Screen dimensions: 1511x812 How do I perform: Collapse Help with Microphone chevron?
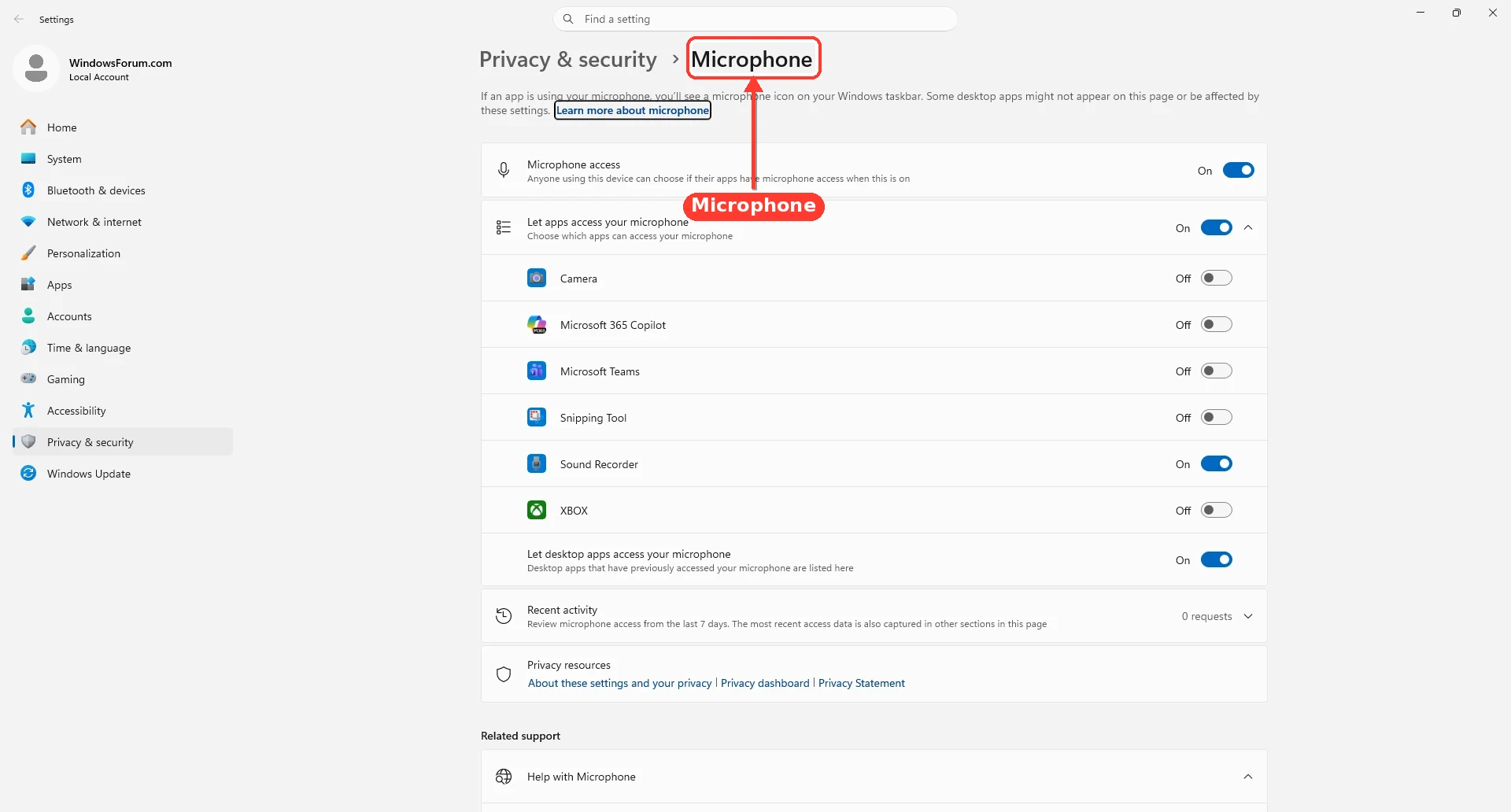coord(1248,777)
